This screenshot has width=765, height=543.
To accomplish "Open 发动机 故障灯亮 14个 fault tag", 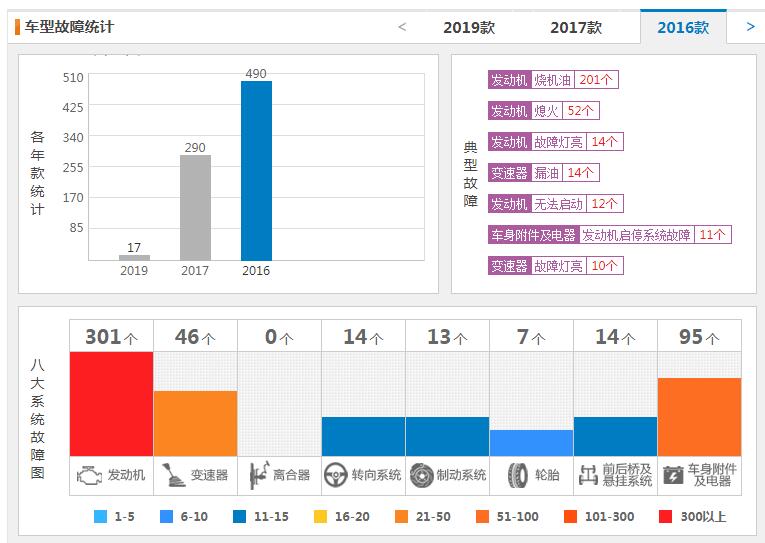I will [556, 141].
